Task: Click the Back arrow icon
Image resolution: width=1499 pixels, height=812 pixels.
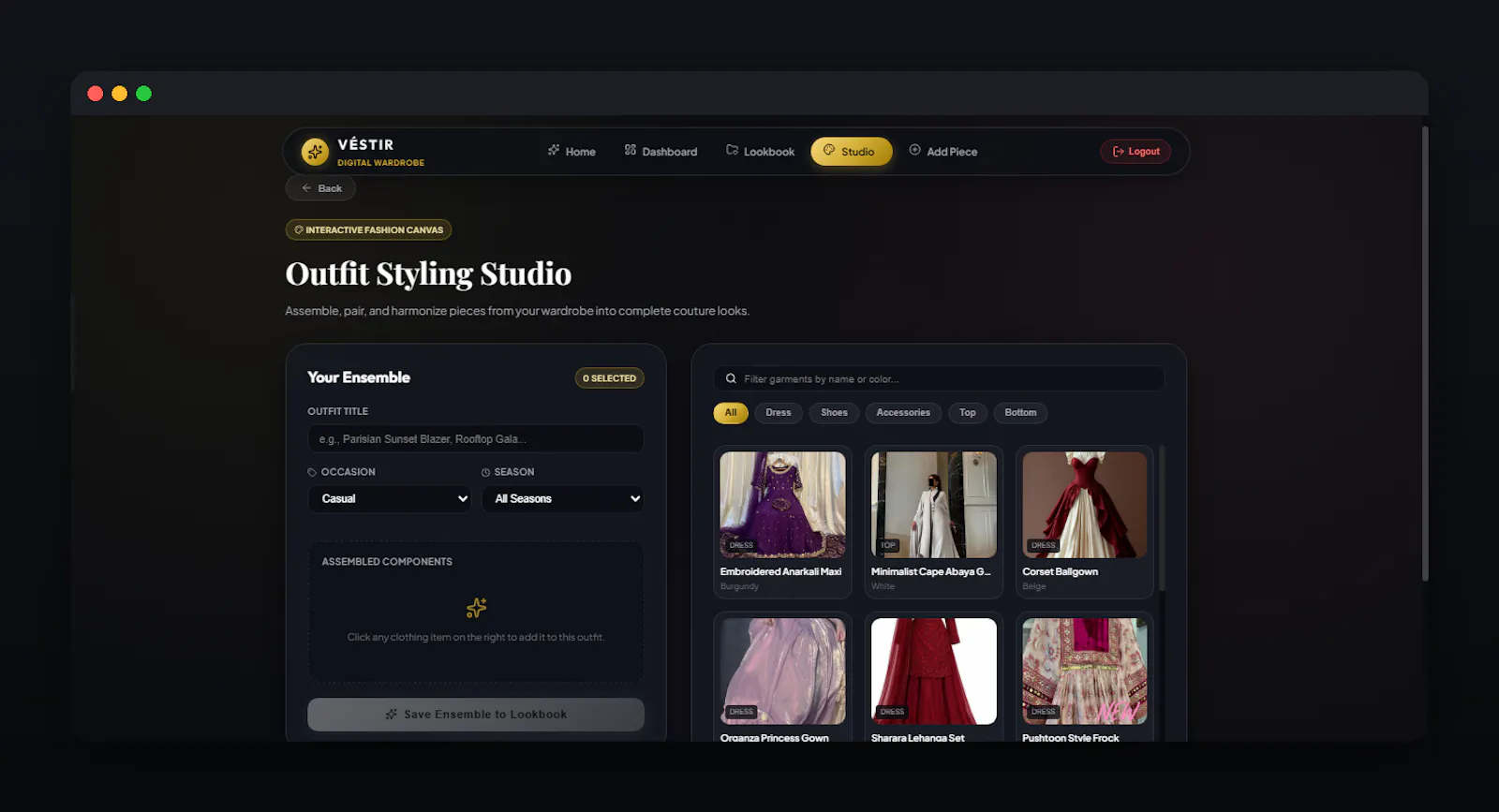Action: (x=306, y=188)
